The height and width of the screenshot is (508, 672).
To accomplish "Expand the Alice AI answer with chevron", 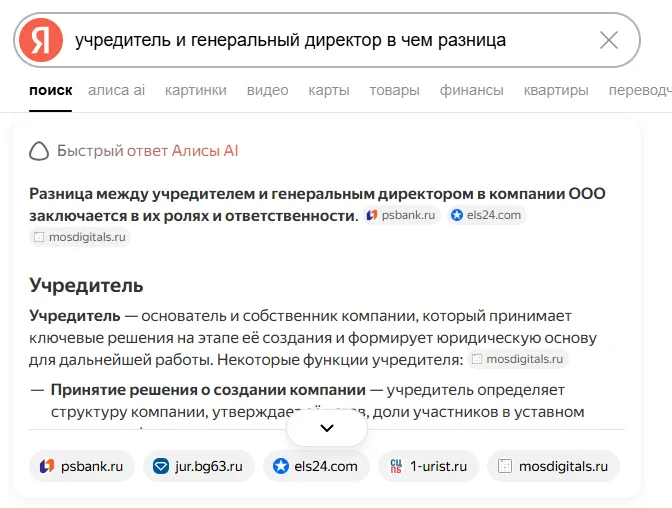I will pos(327,428).
